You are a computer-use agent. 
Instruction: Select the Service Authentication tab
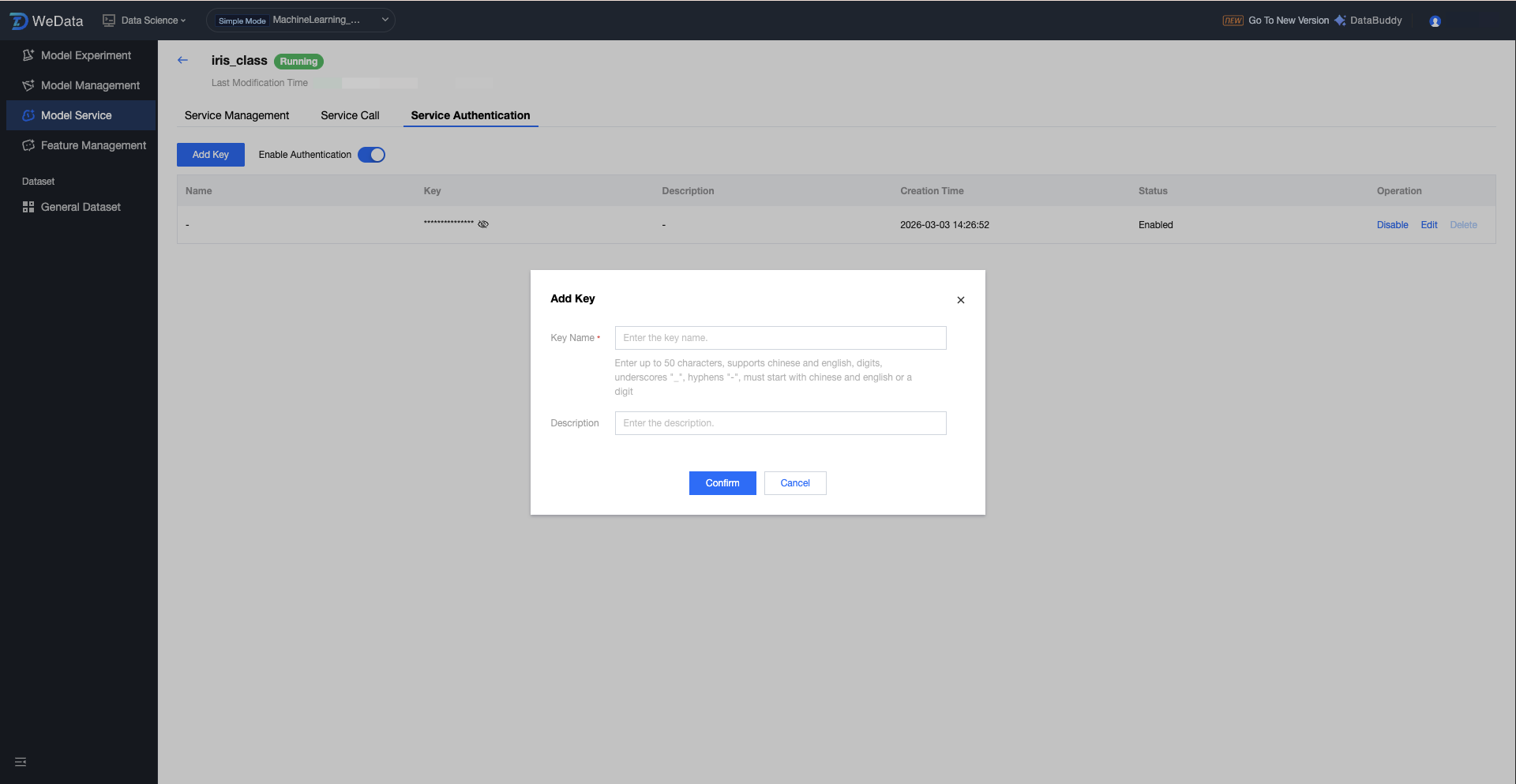point(471,115)
